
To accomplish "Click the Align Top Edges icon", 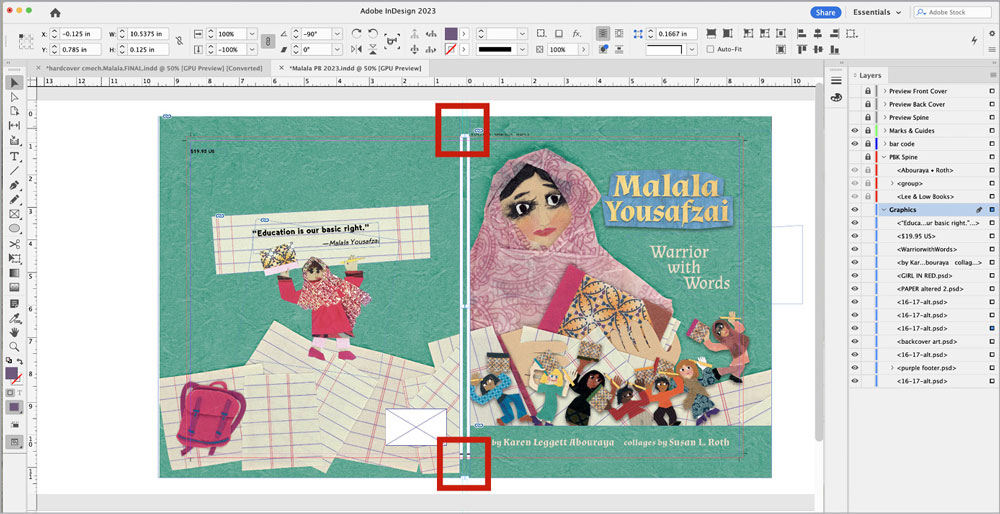I will click(802, 49).
